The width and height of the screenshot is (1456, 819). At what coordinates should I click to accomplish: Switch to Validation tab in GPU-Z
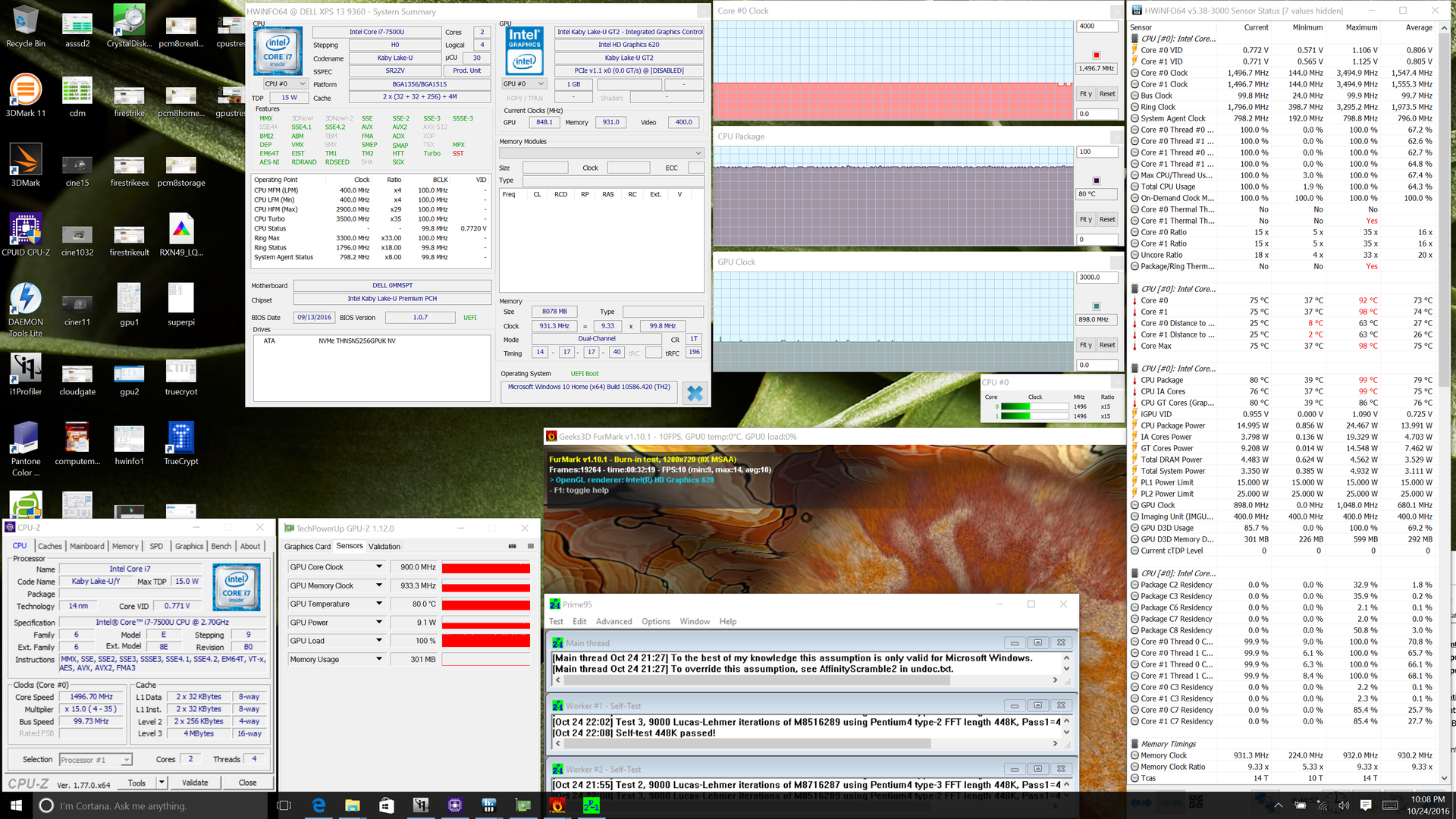click(384, 546)
